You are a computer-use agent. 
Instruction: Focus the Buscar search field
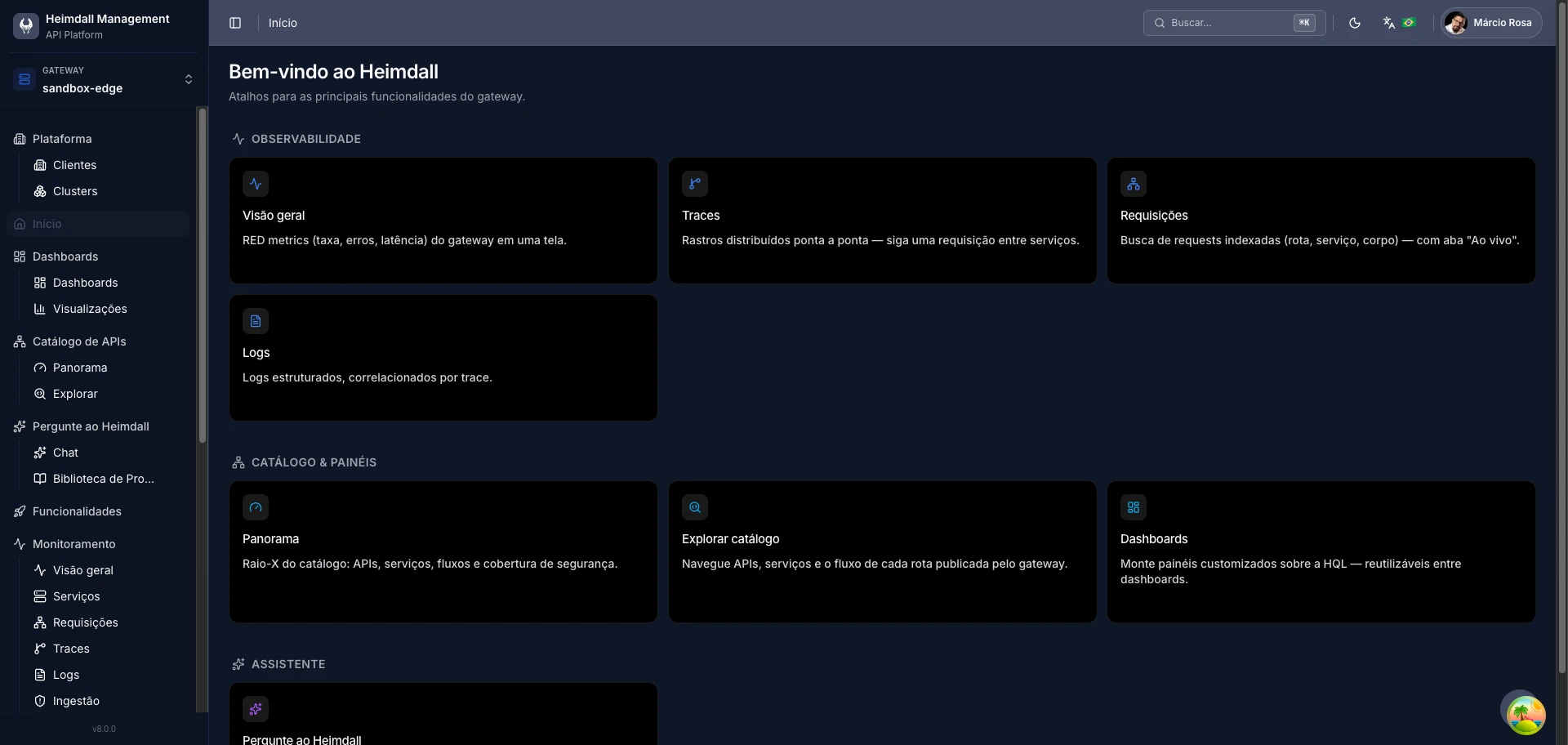click(x=1234, y=23)
